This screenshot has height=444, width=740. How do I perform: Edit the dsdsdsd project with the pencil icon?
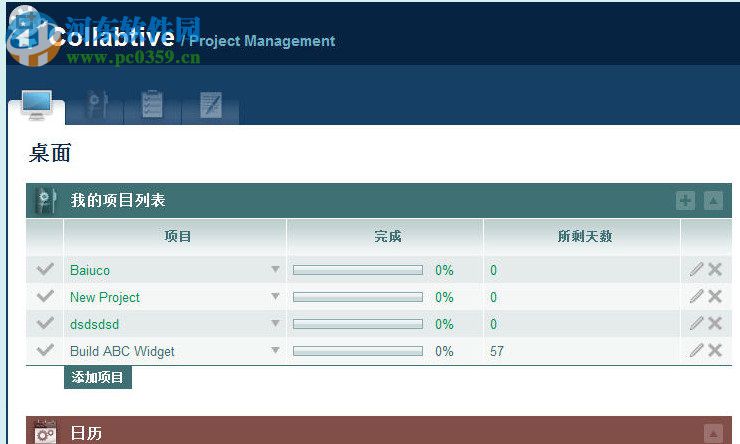coord(696,323)
